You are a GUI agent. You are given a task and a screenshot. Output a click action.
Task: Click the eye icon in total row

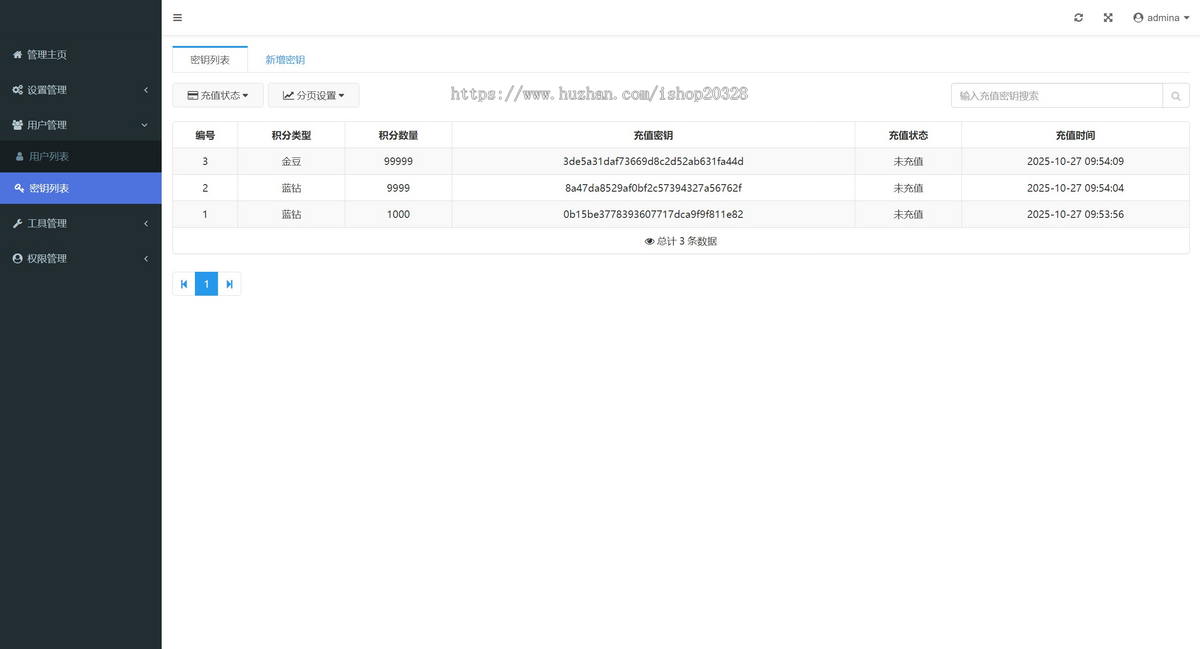click(650, 241)
